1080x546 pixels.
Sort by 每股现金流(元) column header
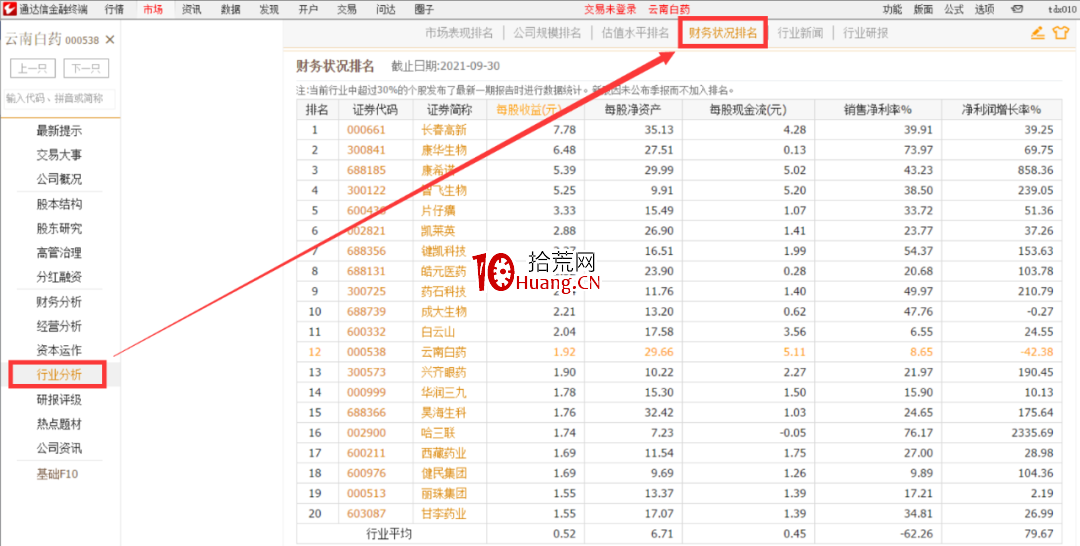[x=748, y=109]
